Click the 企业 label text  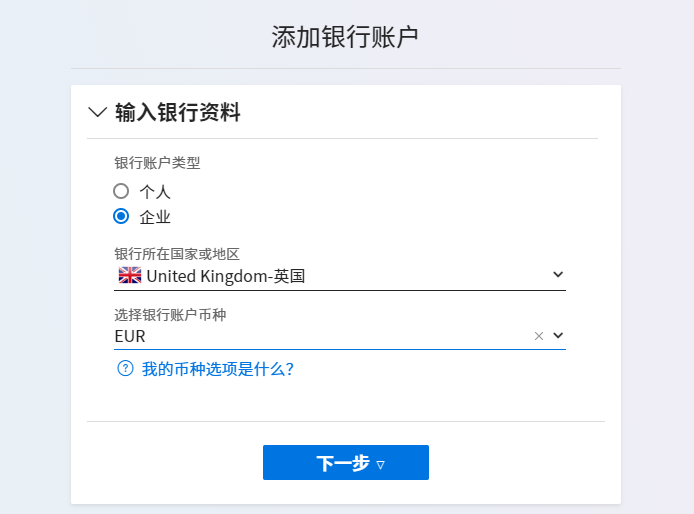155,217
